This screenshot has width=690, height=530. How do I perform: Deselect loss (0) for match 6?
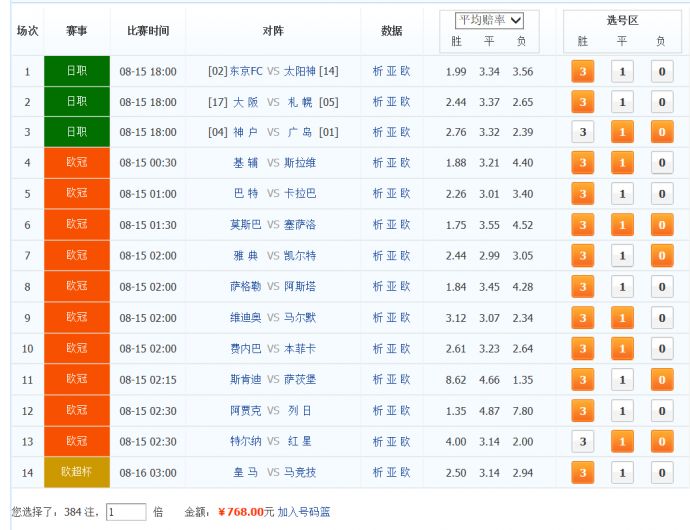(x=662, y=225)
